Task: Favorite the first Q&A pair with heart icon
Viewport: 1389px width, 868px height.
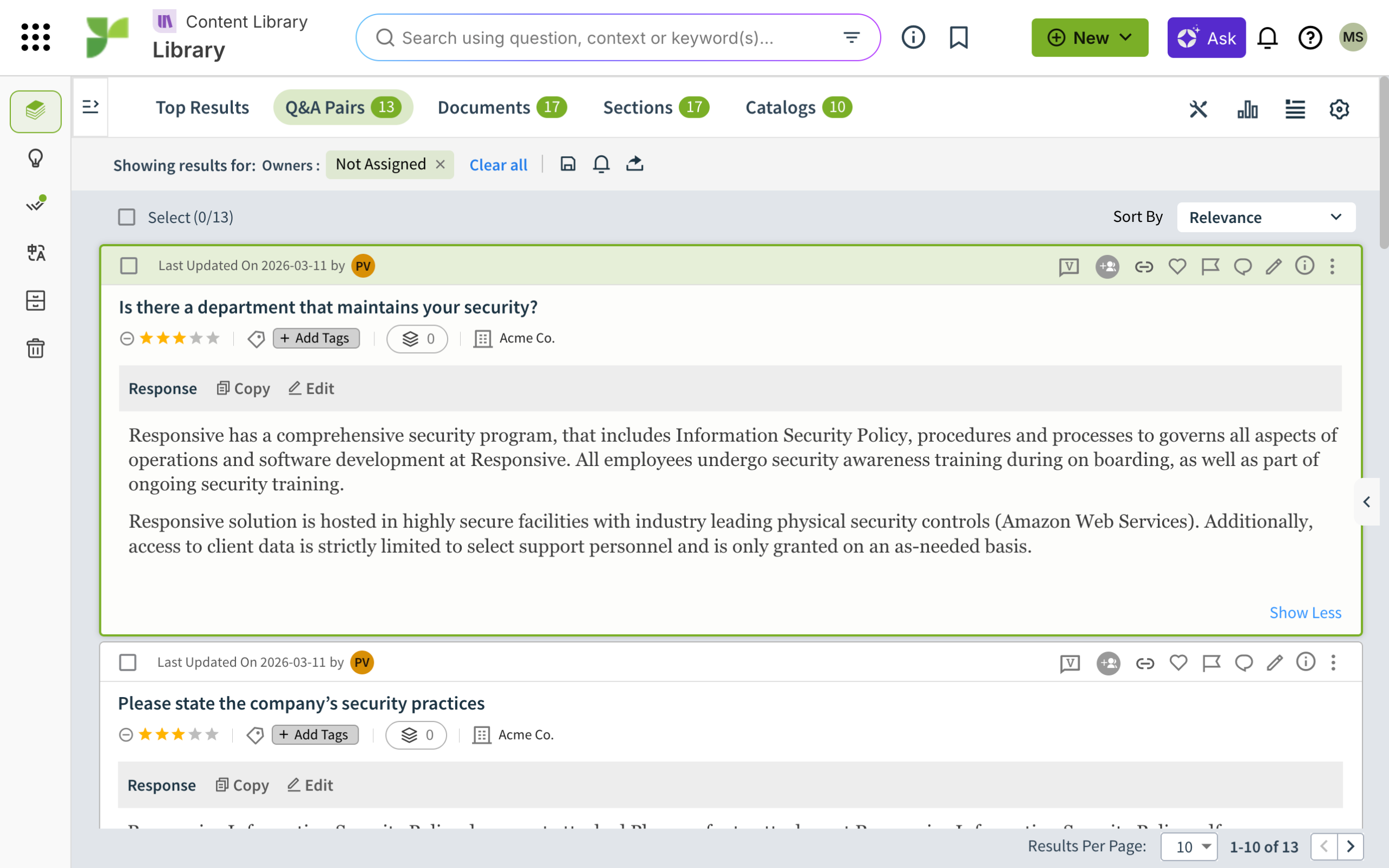Action: click(1177, 266)
